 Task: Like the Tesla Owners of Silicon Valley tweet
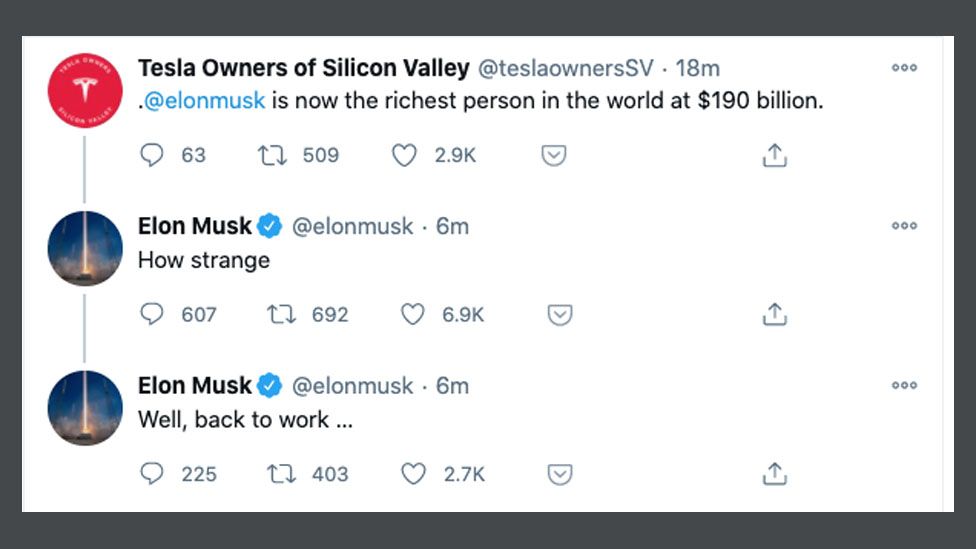coord(404,155)
